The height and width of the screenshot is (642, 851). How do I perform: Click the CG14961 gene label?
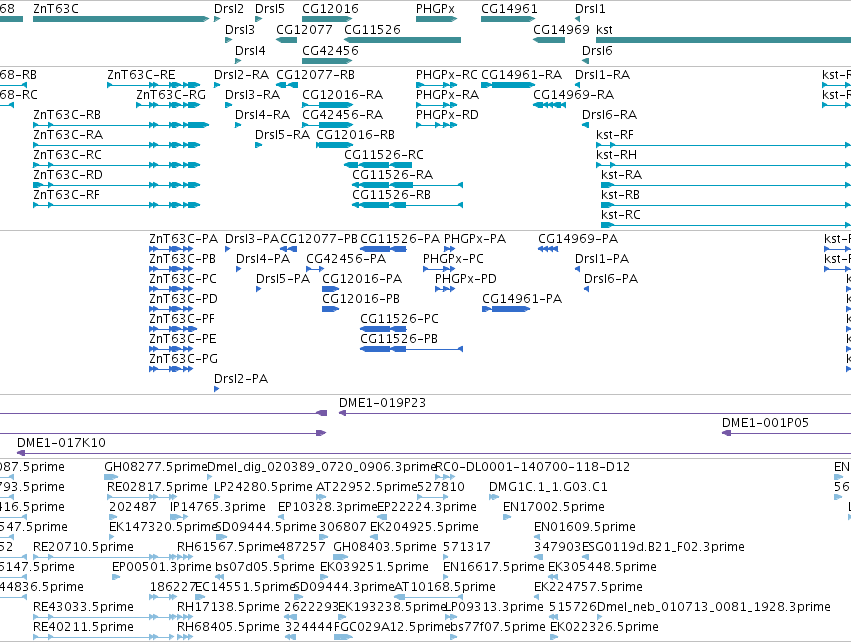point(509,9)
